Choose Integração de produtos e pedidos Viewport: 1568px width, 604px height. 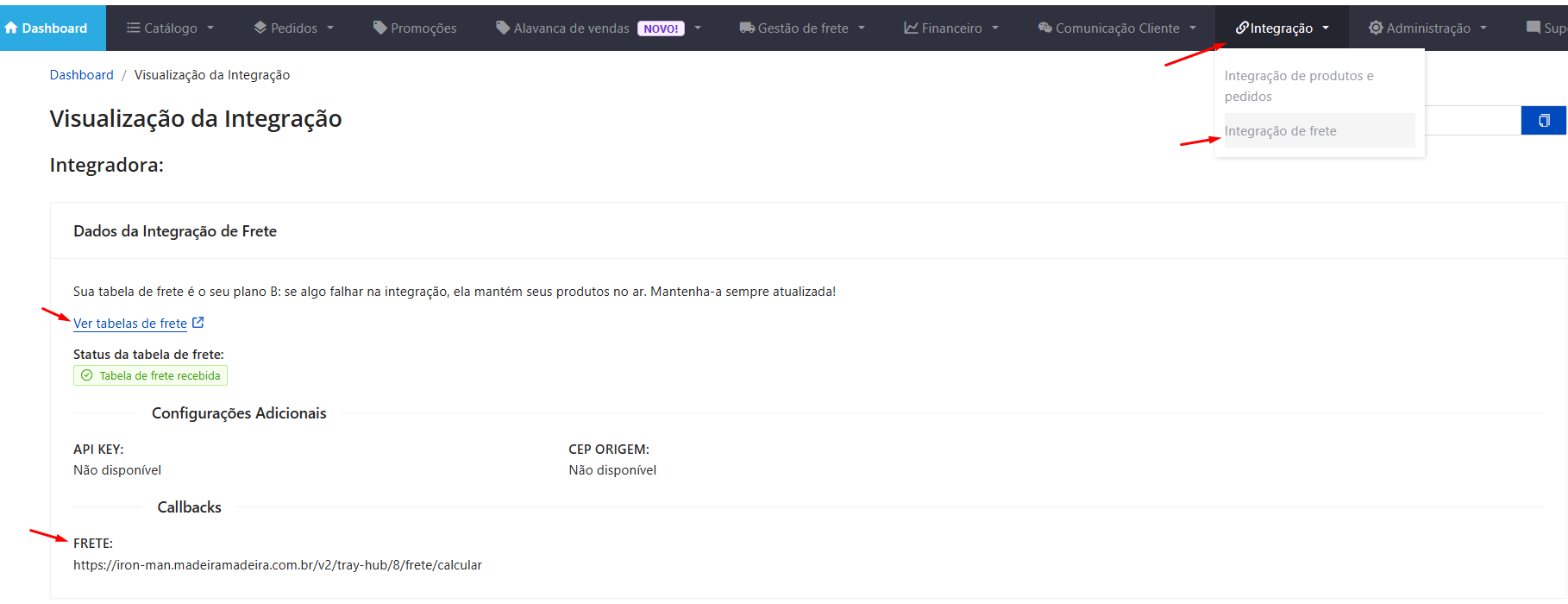pos(1298,86)
